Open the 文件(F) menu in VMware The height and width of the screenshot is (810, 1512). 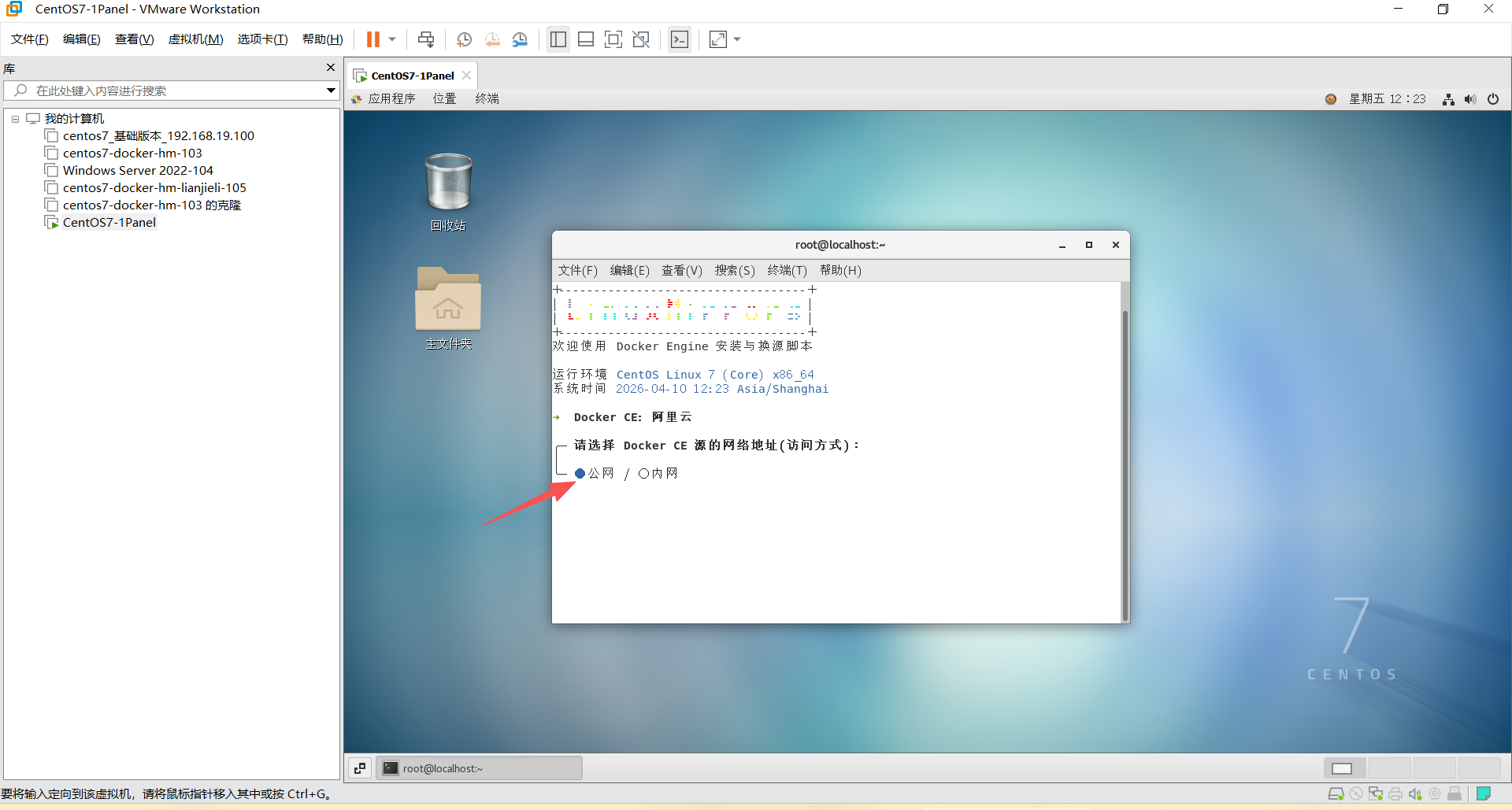[x=30, y=39]
